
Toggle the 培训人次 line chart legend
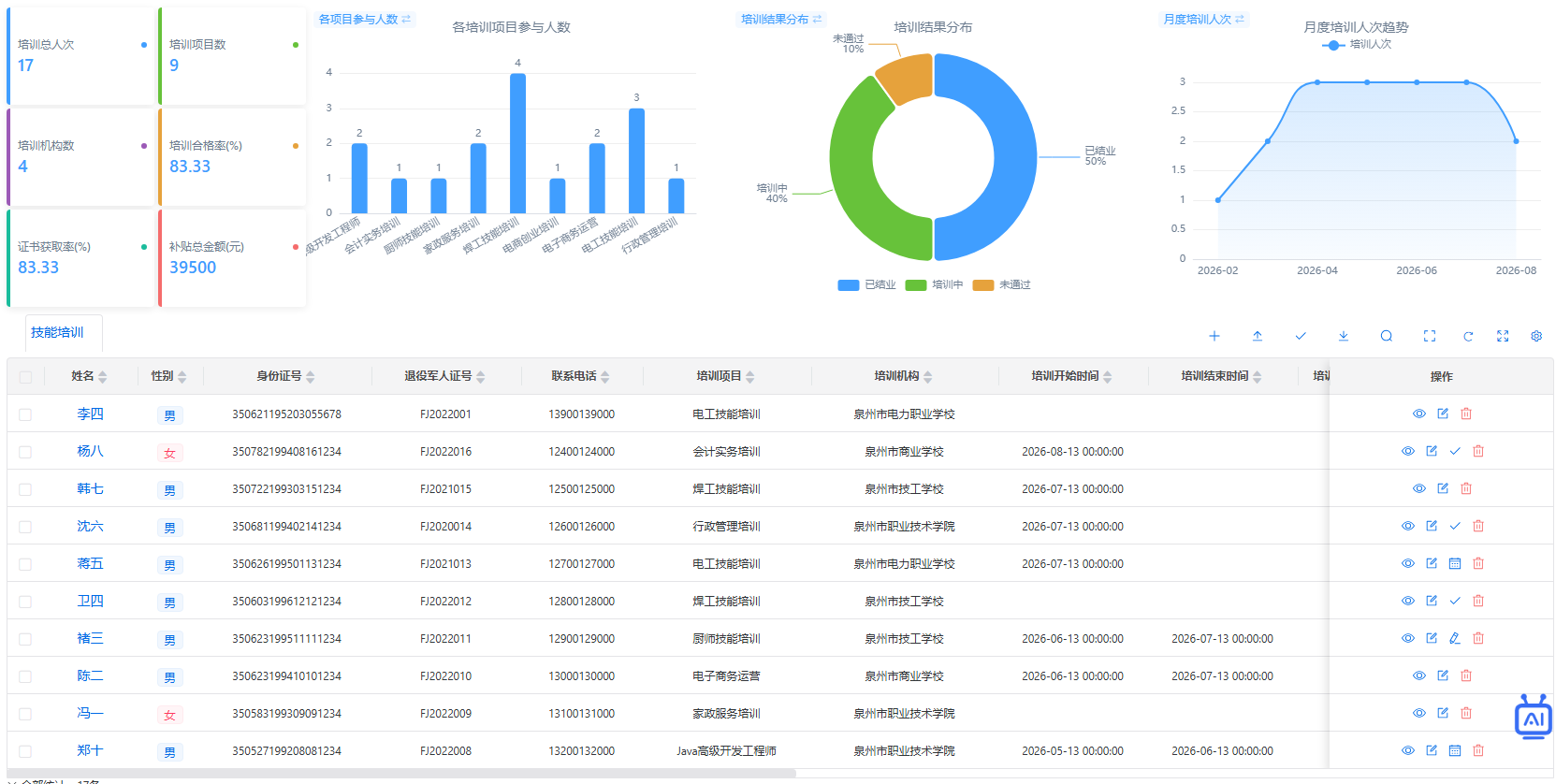(x=1357, y=44)
